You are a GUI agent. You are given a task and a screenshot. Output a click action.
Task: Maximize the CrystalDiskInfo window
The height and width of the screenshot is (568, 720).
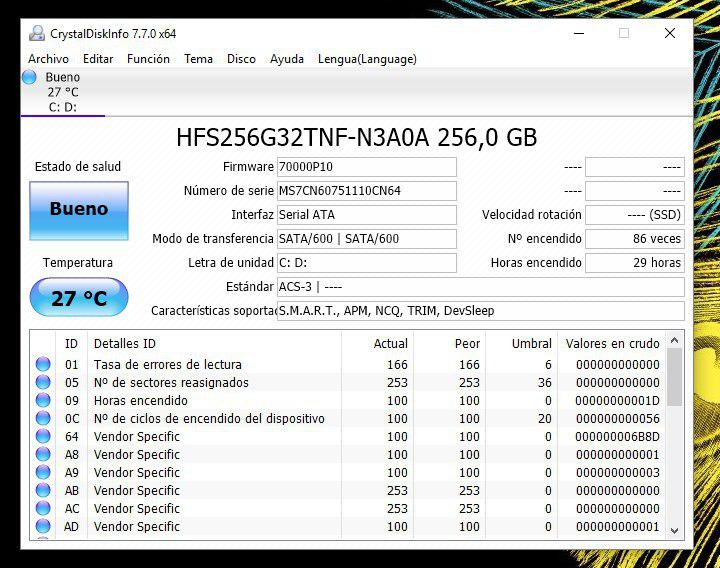(624, 33)
